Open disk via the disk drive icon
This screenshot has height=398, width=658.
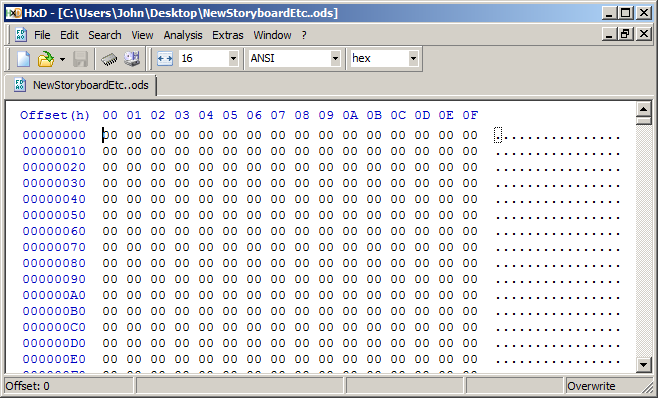(x=132, y=59)
